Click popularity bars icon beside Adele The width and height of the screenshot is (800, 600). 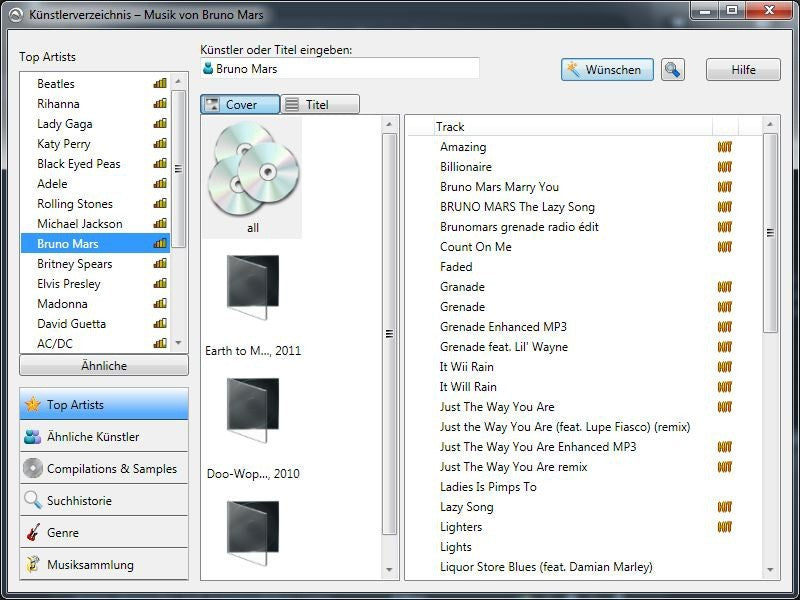click(x=160, y=183)
